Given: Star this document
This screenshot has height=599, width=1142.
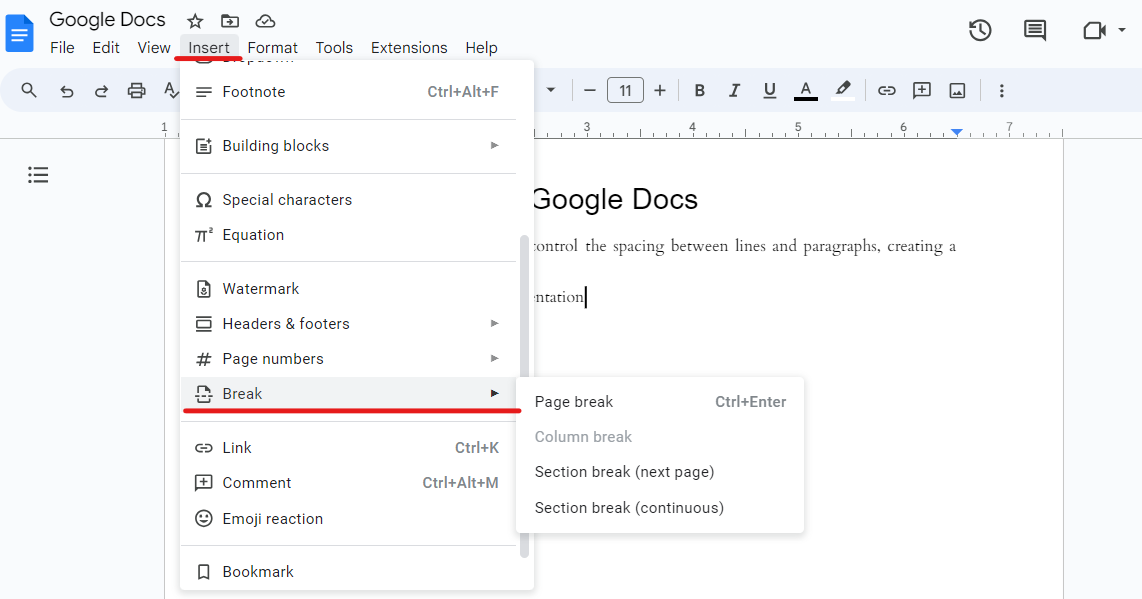Looking at the screenshot, I should 195,21.
